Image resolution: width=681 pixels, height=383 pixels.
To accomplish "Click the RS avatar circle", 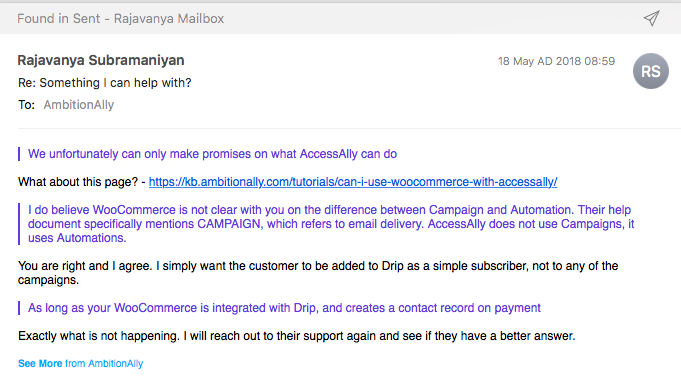I will 651,71.
